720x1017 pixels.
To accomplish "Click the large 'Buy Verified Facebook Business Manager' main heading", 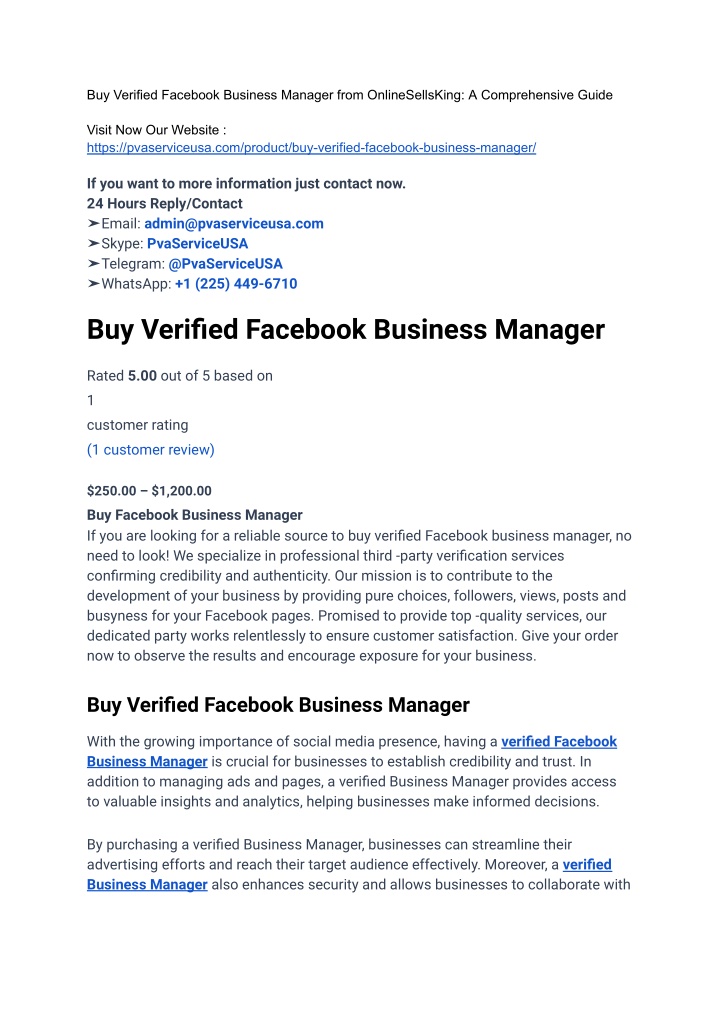I will pos(346,329).
